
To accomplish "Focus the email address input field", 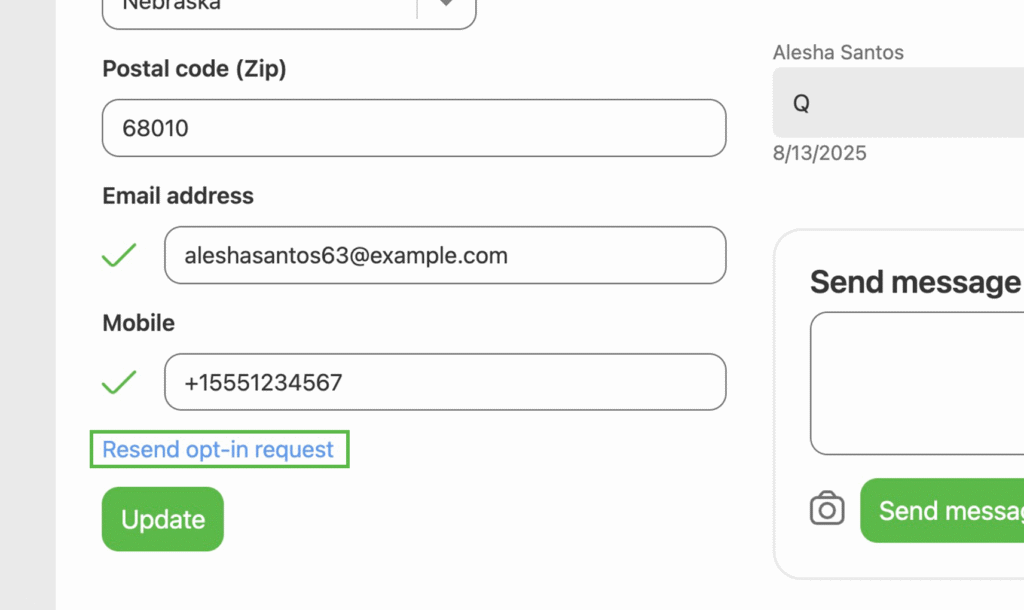I will pyautogui.click(x=445, y=255).
